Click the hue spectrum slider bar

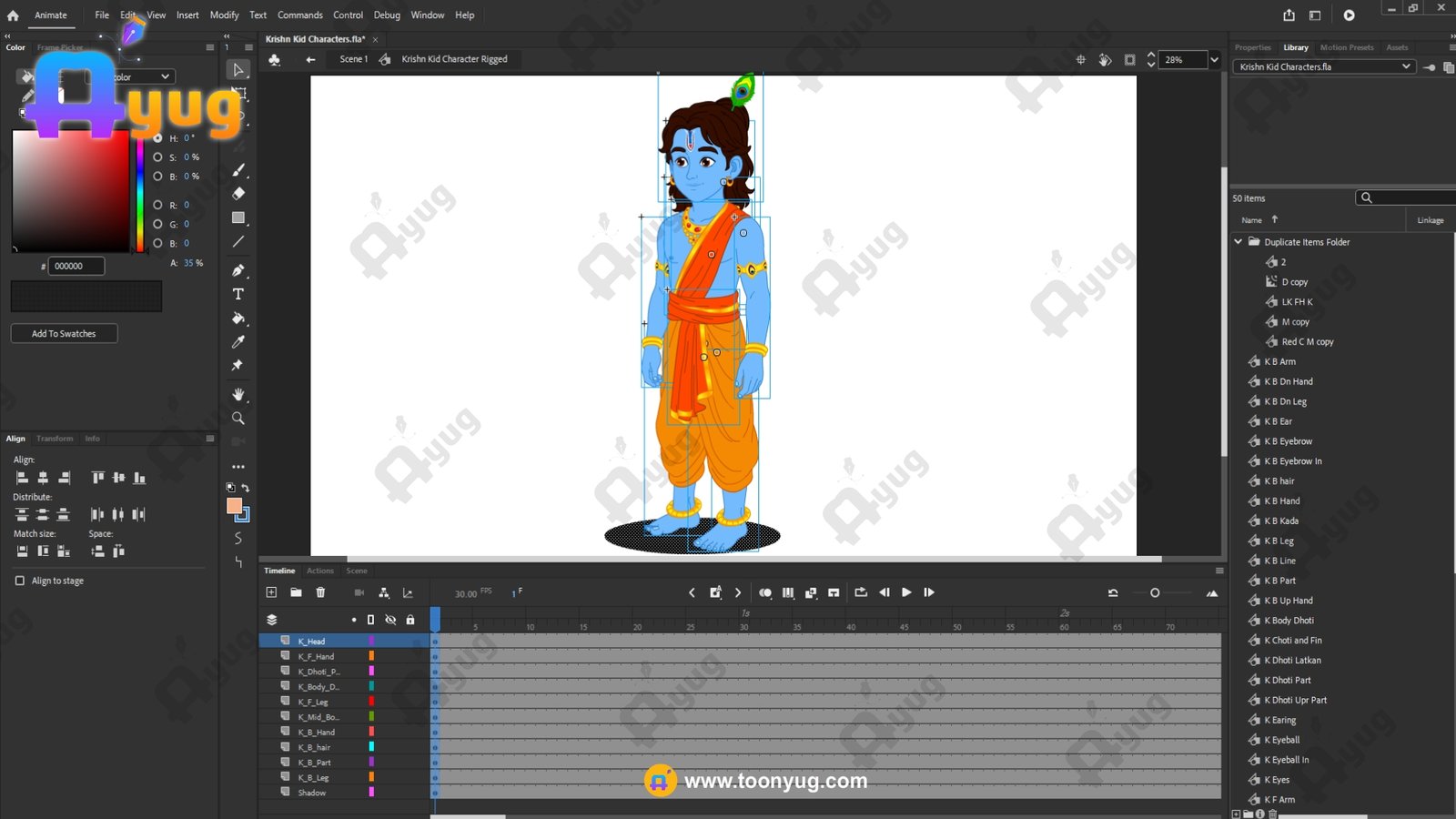click(140, 191)
